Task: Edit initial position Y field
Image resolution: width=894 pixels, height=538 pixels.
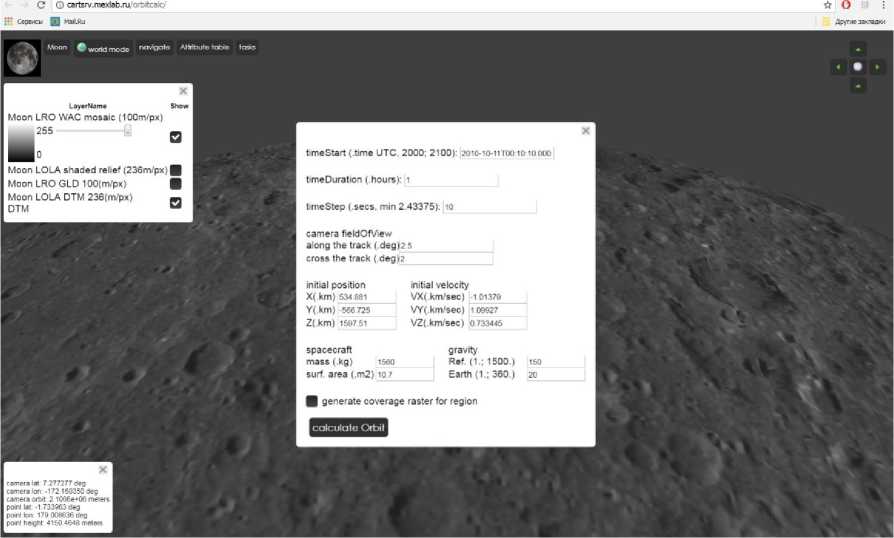Action: [x=367, y=310]
